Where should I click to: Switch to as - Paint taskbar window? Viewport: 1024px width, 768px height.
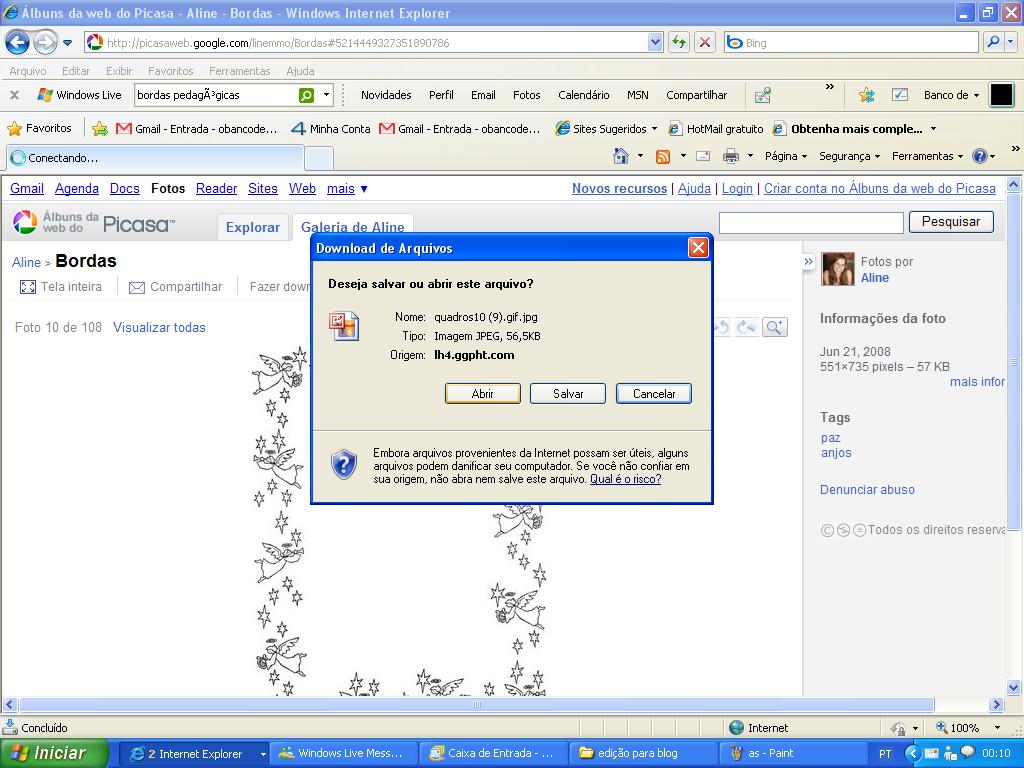pos(793,753)
